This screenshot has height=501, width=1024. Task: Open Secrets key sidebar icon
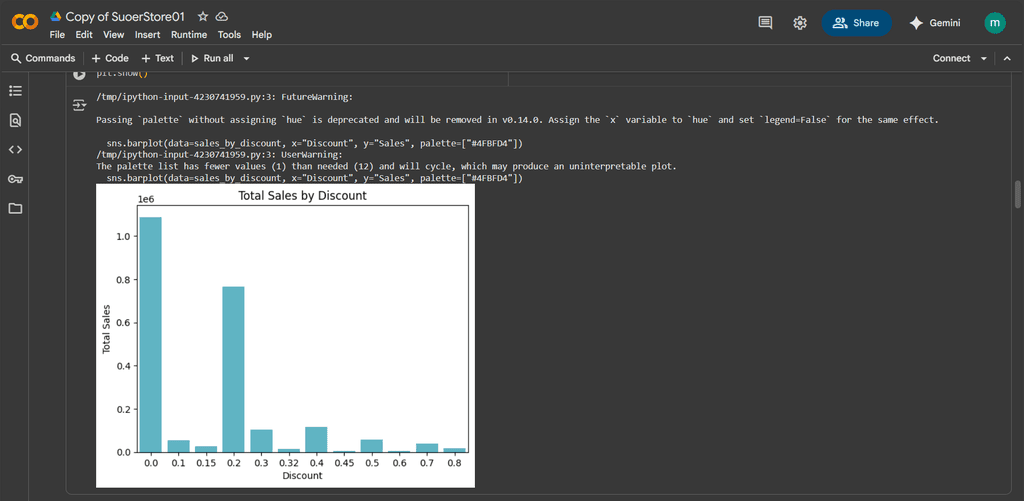[x=15, y=179]
